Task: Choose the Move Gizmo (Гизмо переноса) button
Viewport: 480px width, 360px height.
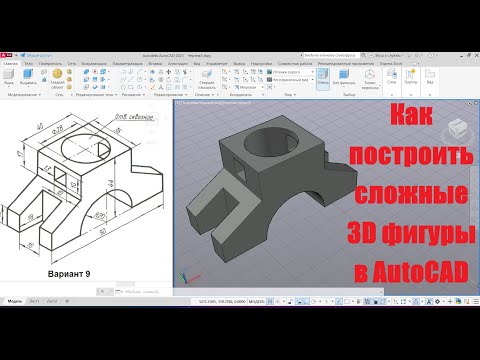Action: (x=370, y=79)
